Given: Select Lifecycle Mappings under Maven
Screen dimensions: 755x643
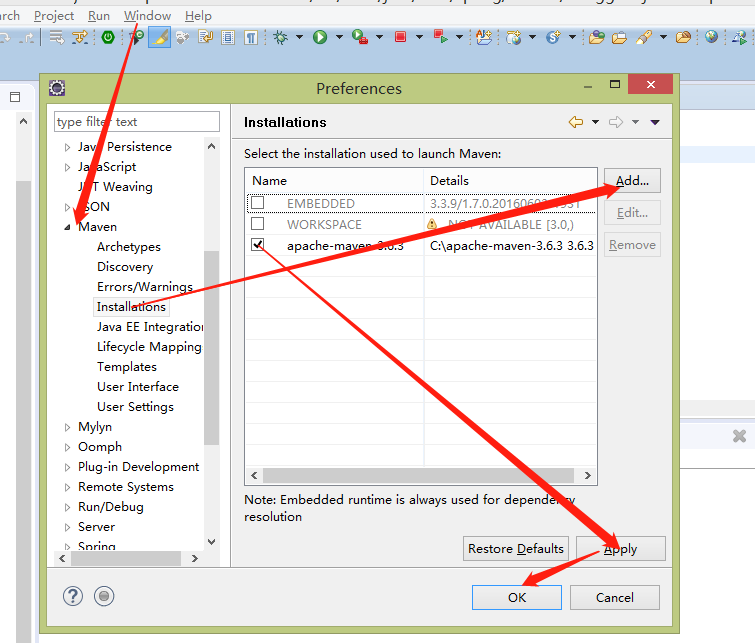Looking at the screenshot, I should [149, 347].
